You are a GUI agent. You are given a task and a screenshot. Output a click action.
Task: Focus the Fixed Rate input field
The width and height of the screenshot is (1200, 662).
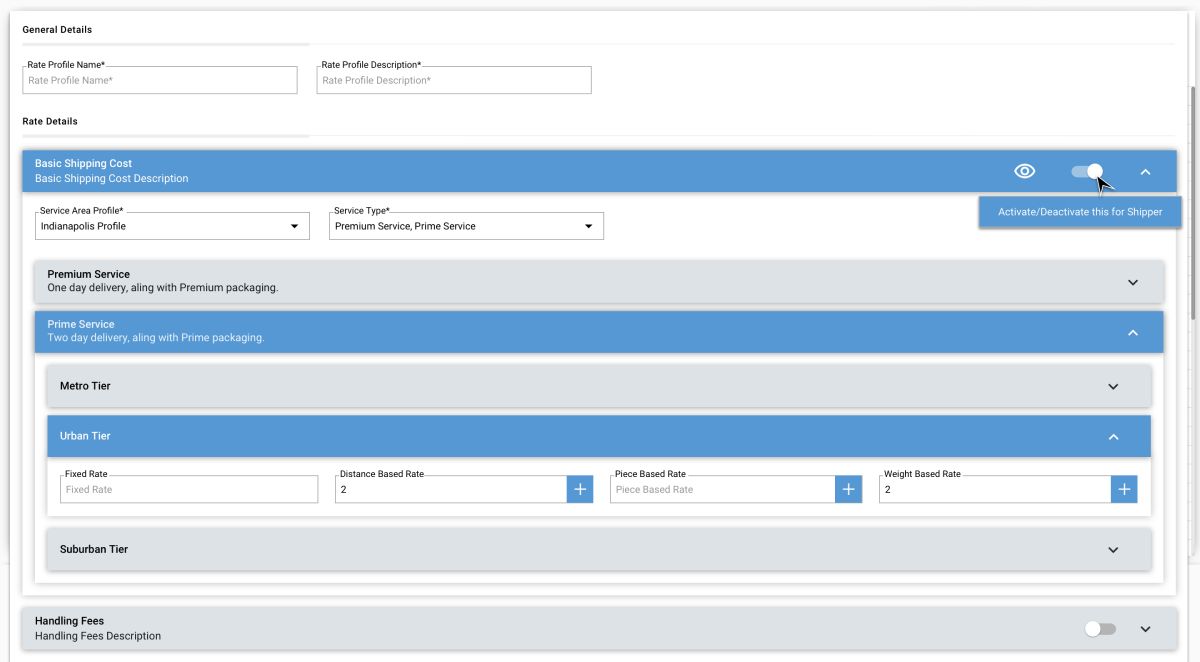click(x=188, y=489)
